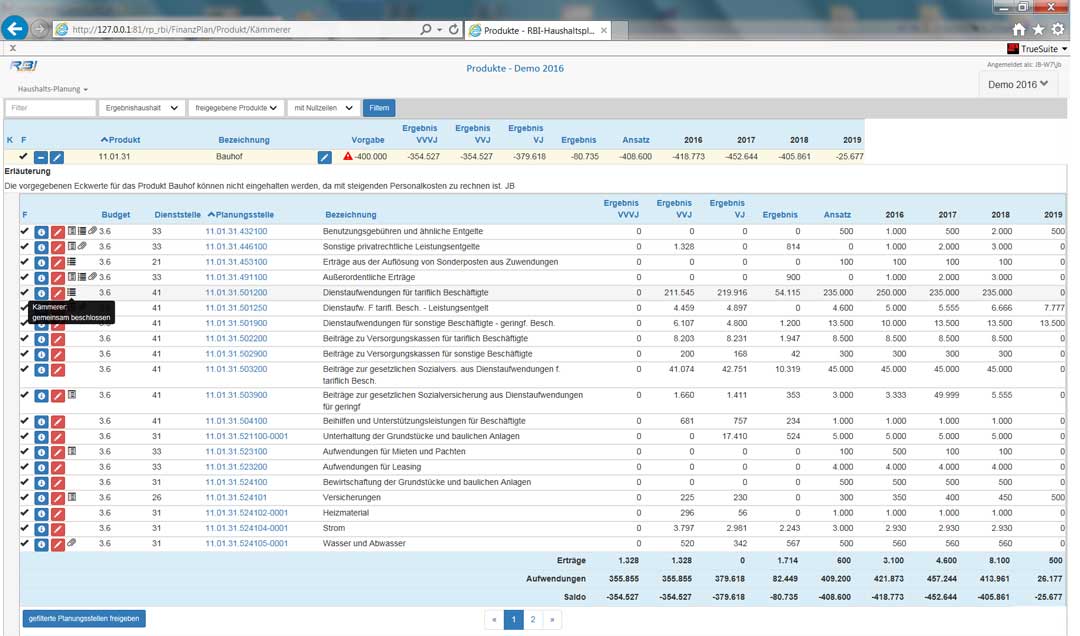
Task: Click document icon in row 11.01.31.523100
Action: click(72, 451)
